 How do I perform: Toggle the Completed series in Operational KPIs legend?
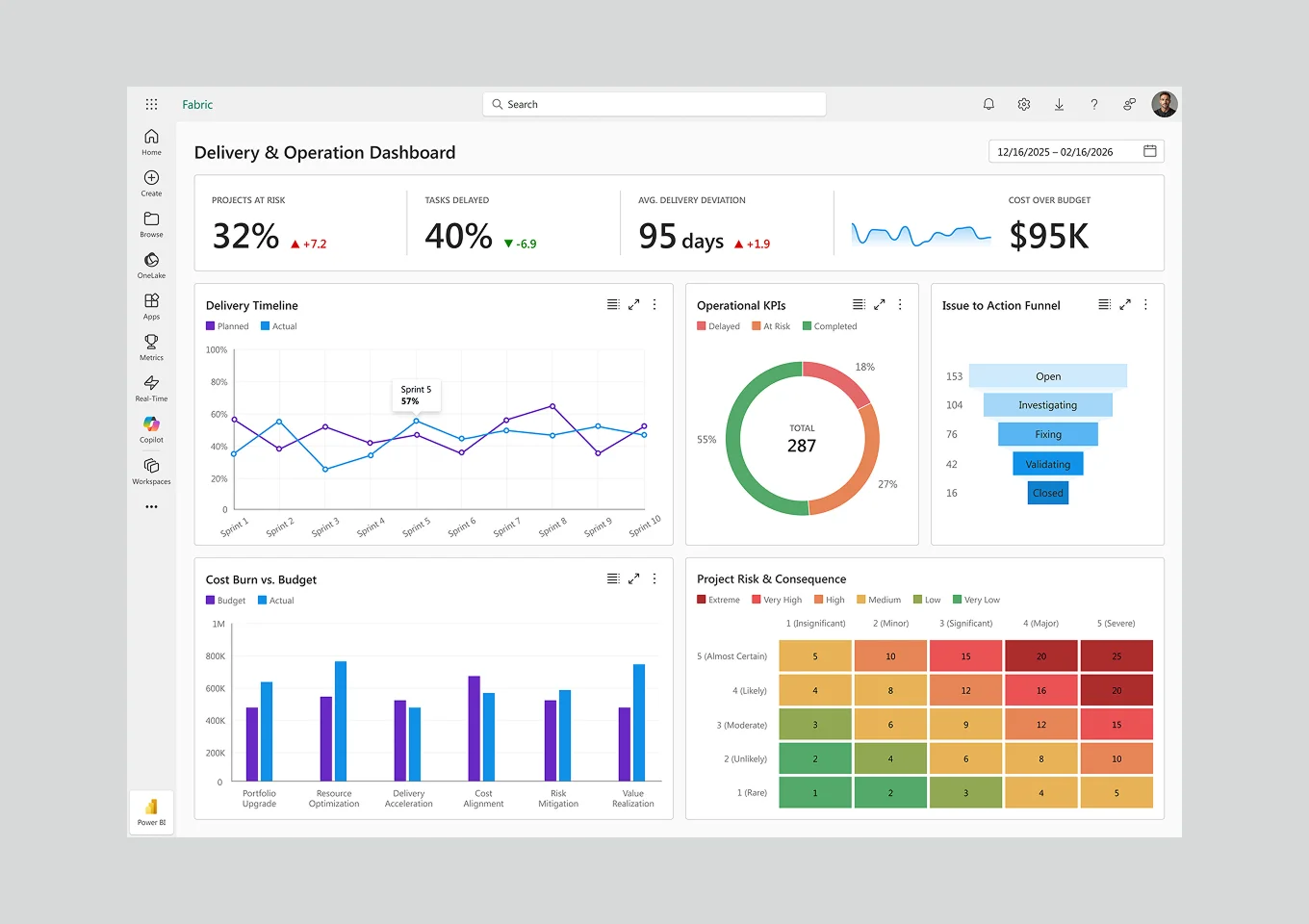(830, 325)
